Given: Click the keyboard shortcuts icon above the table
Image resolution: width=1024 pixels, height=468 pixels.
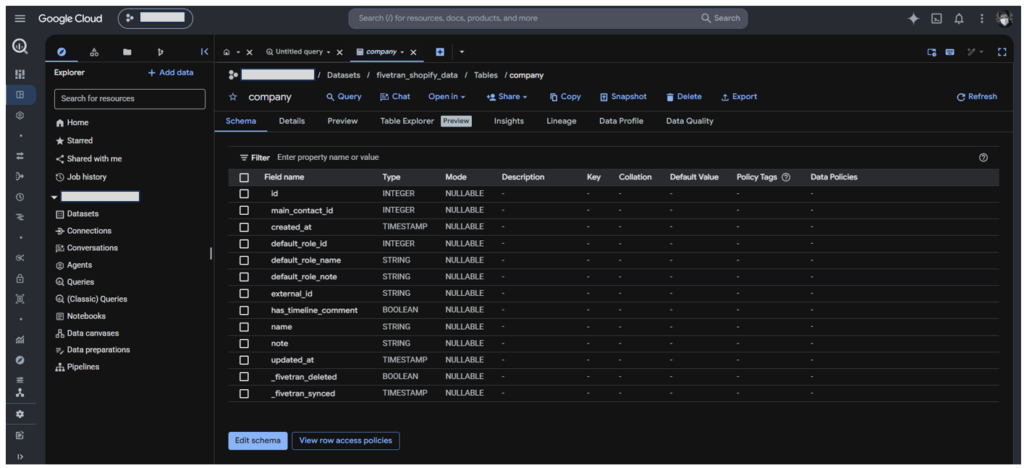Looking at the screenshot, I should point(950,52).
